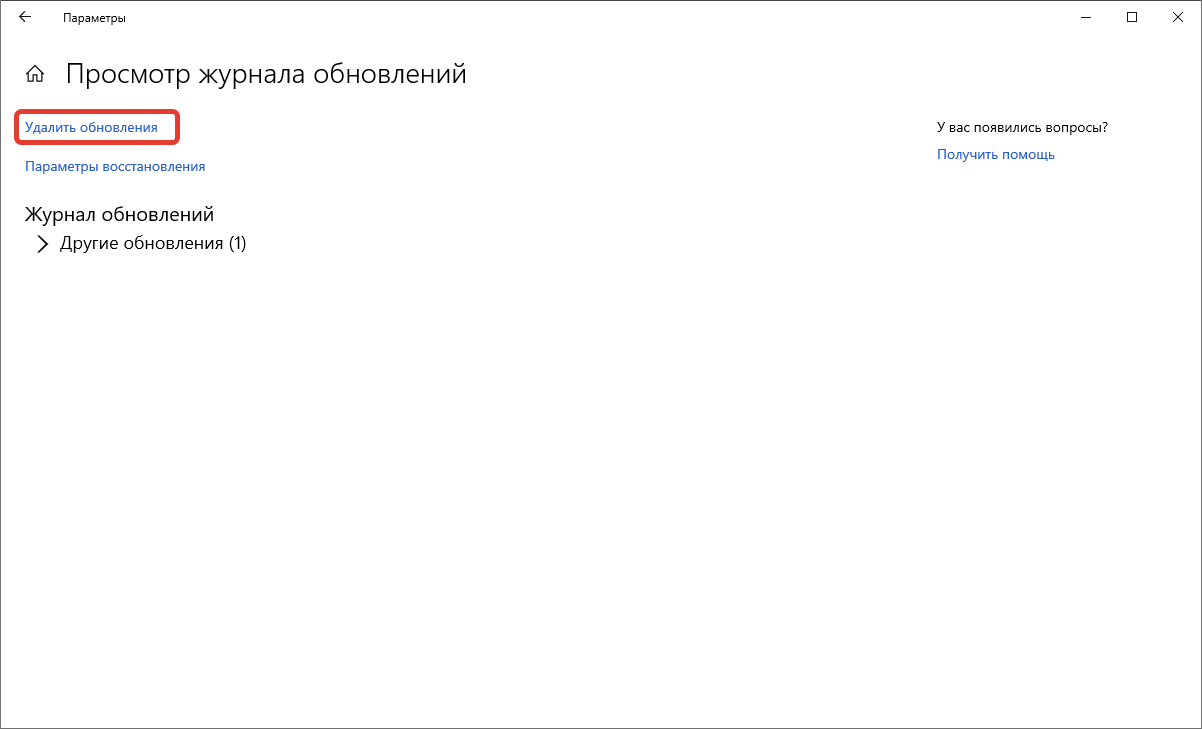
Task: Open the Удалить обновления link
Action: tap(91, 128)
